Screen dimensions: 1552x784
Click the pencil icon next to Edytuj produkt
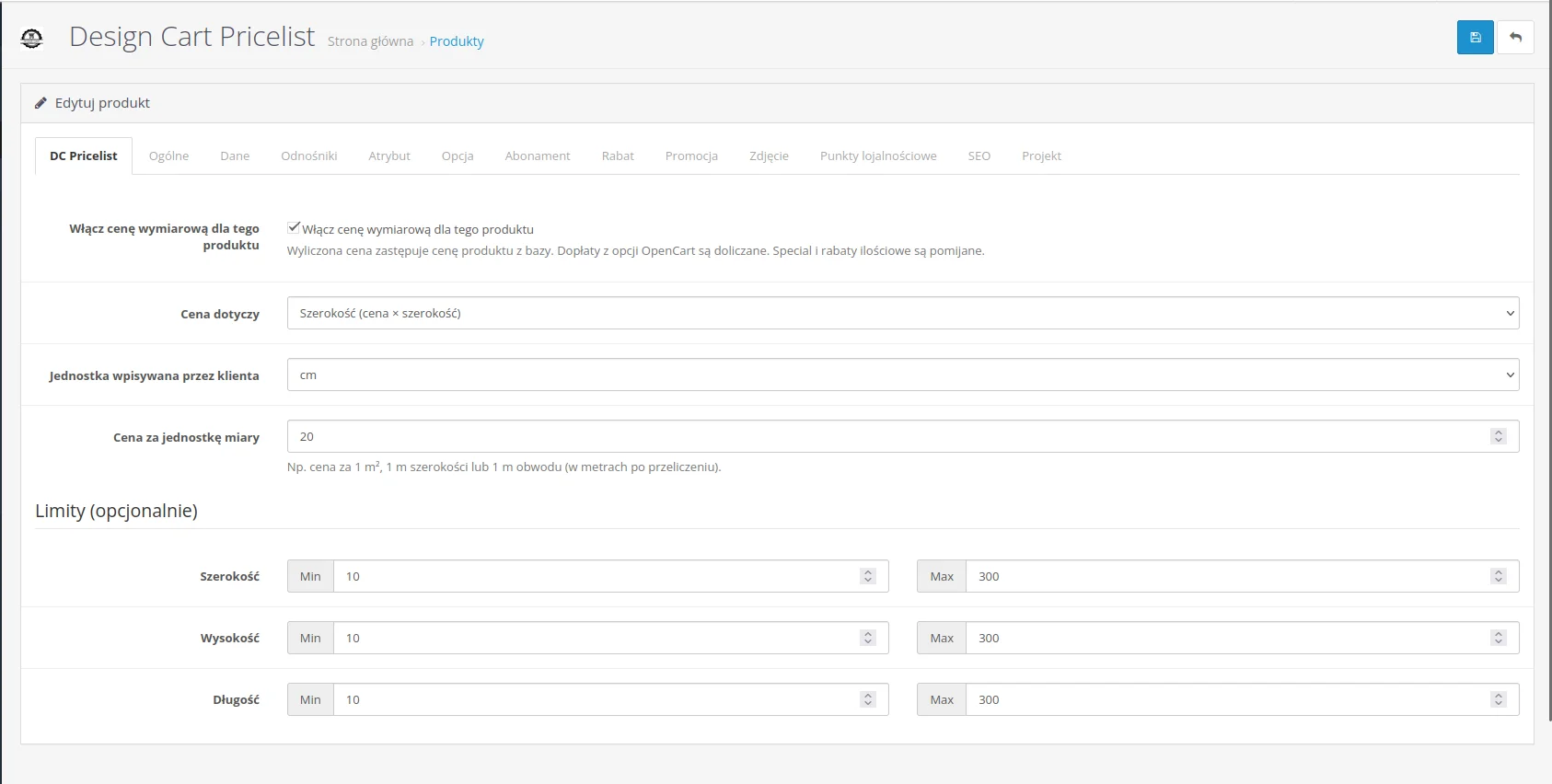tap(41, 103)
